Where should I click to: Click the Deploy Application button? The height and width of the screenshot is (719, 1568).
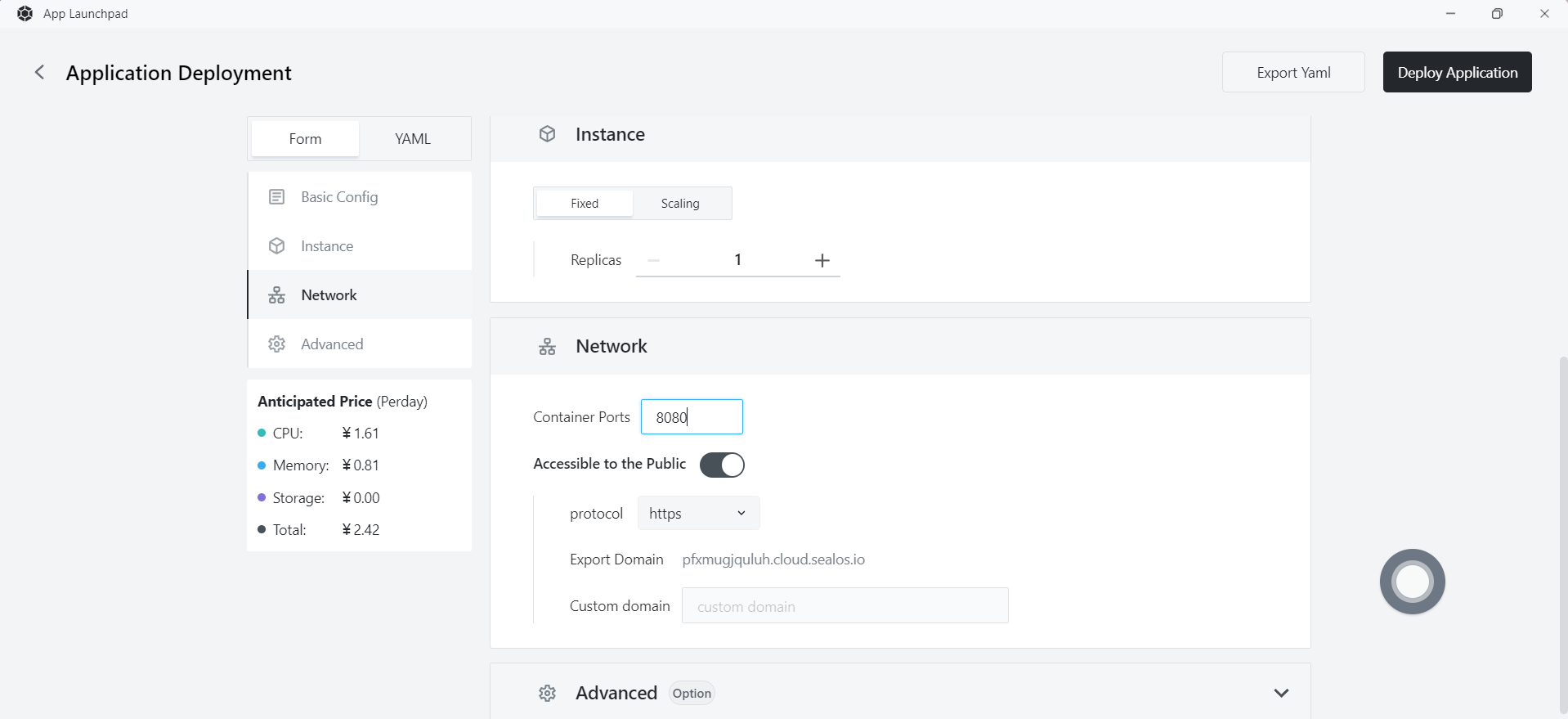(x=1457, y=73)
